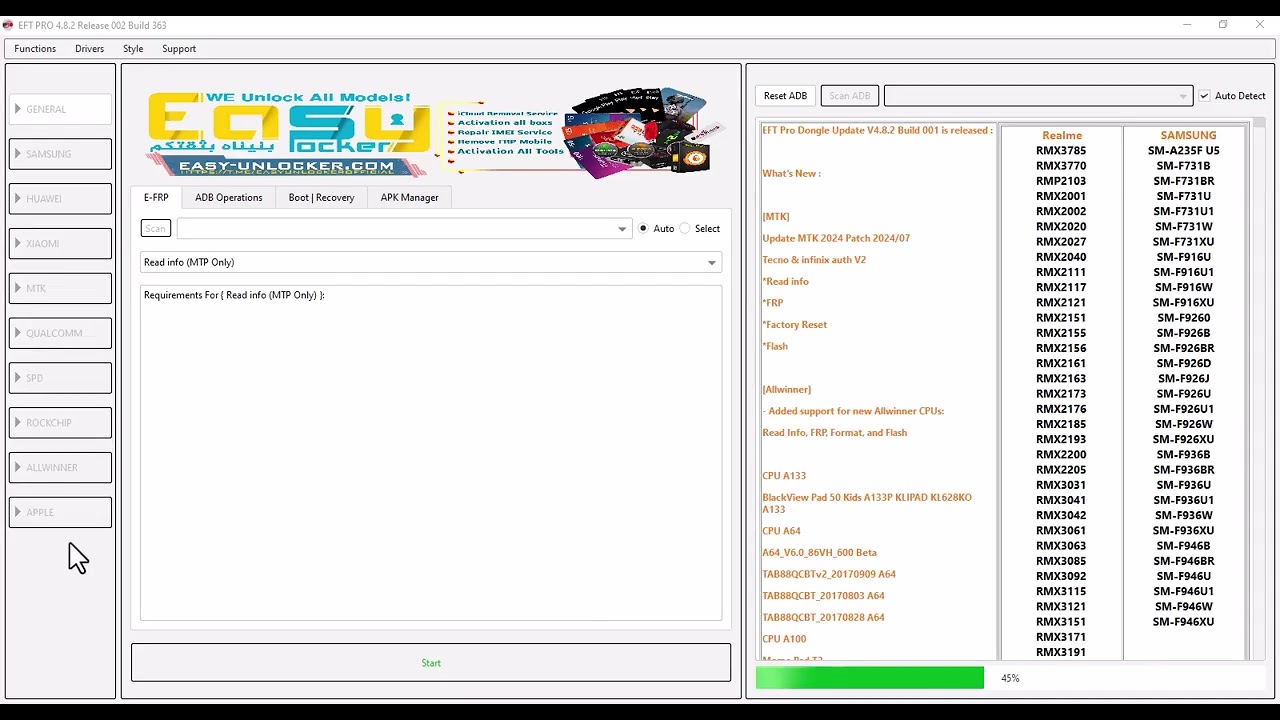Click the SM-F926B model entry
Viewport: 1280px width, 720px height.
pos(1184,333)
